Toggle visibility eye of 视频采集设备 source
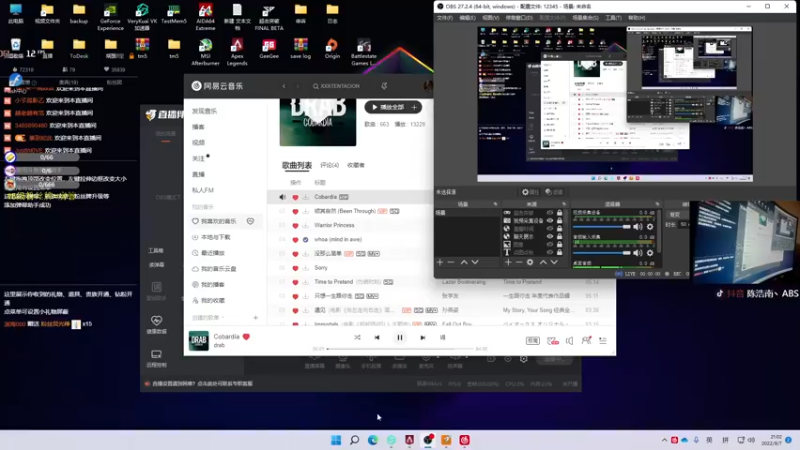800x450 pixels. tap(549, 220)
